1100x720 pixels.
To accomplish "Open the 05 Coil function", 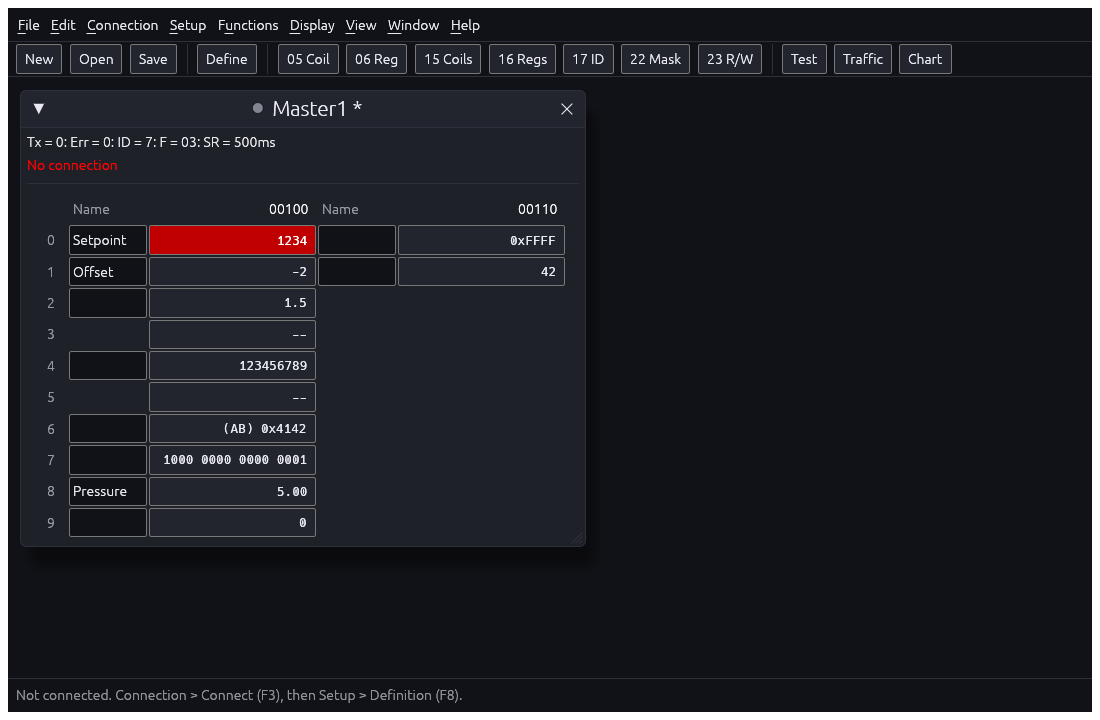I will 308,59.
